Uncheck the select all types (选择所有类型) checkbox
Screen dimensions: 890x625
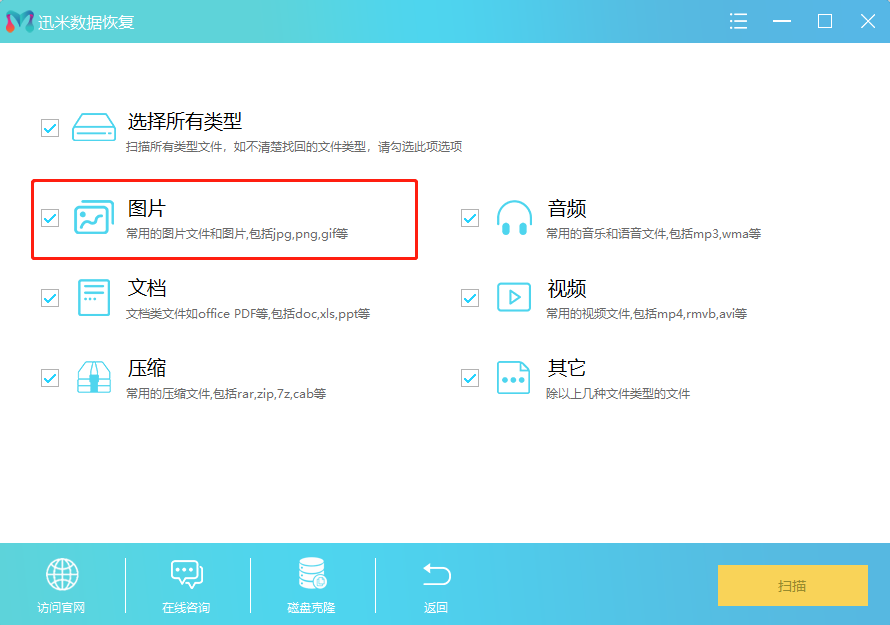pyautogui.click(x=50, y=128)
